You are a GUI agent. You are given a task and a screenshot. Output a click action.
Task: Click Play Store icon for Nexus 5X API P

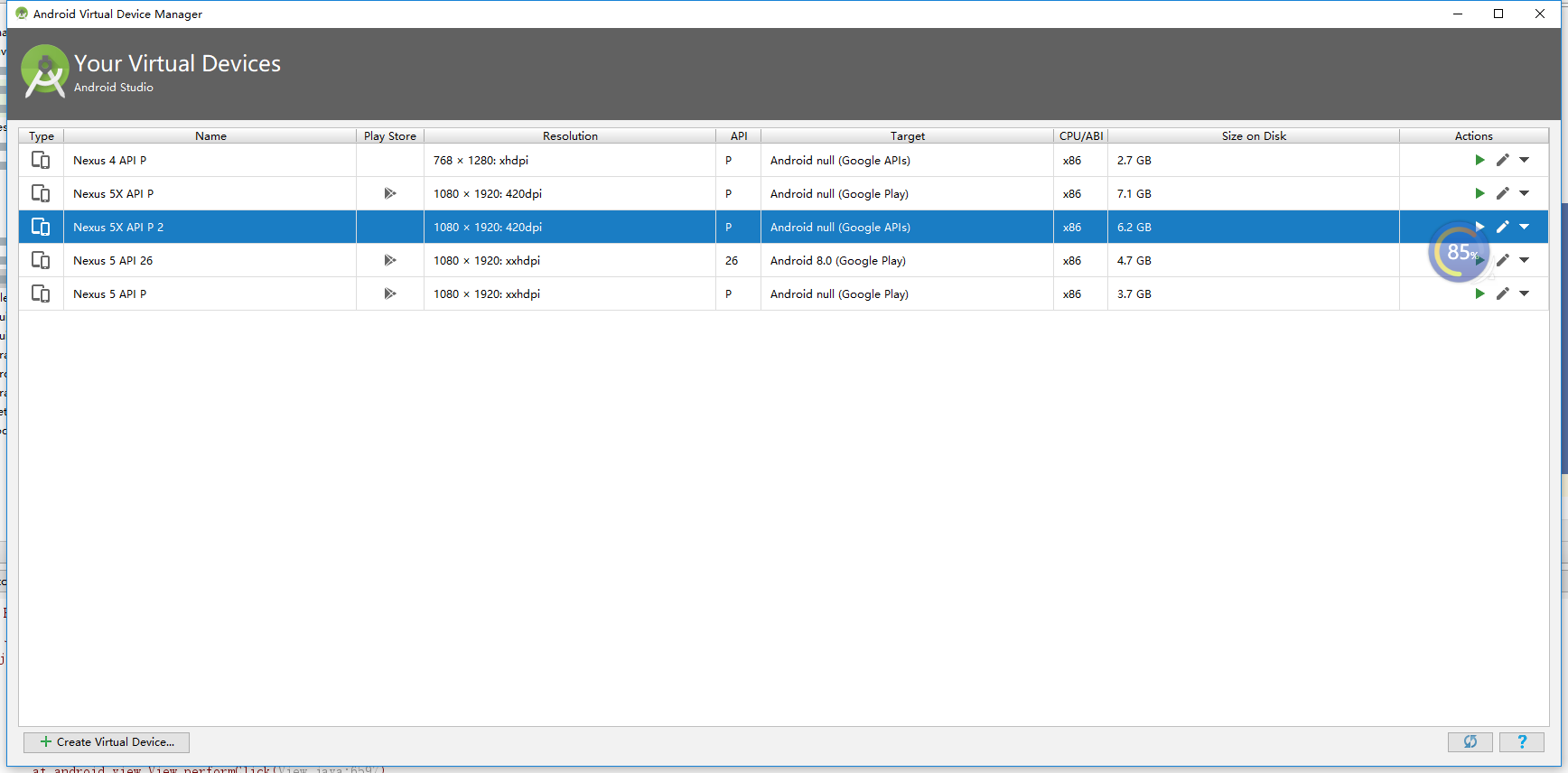click(390, 193)
